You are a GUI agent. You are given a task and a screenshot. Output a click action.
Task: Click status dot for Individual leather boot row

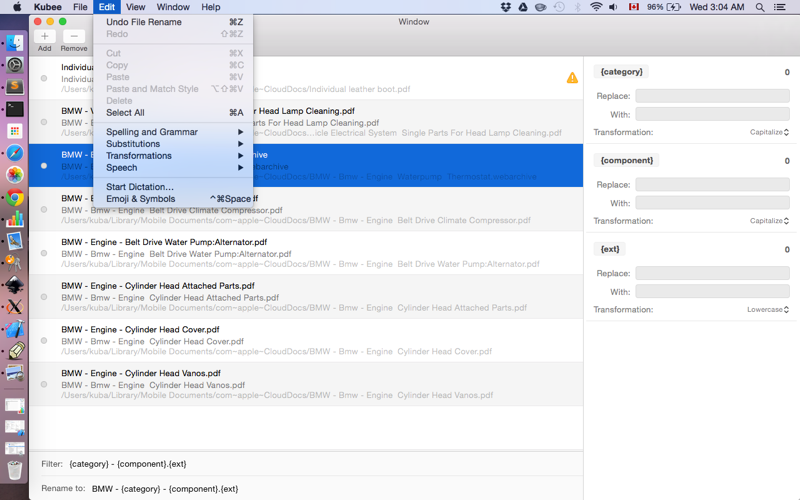coord(44,78)
